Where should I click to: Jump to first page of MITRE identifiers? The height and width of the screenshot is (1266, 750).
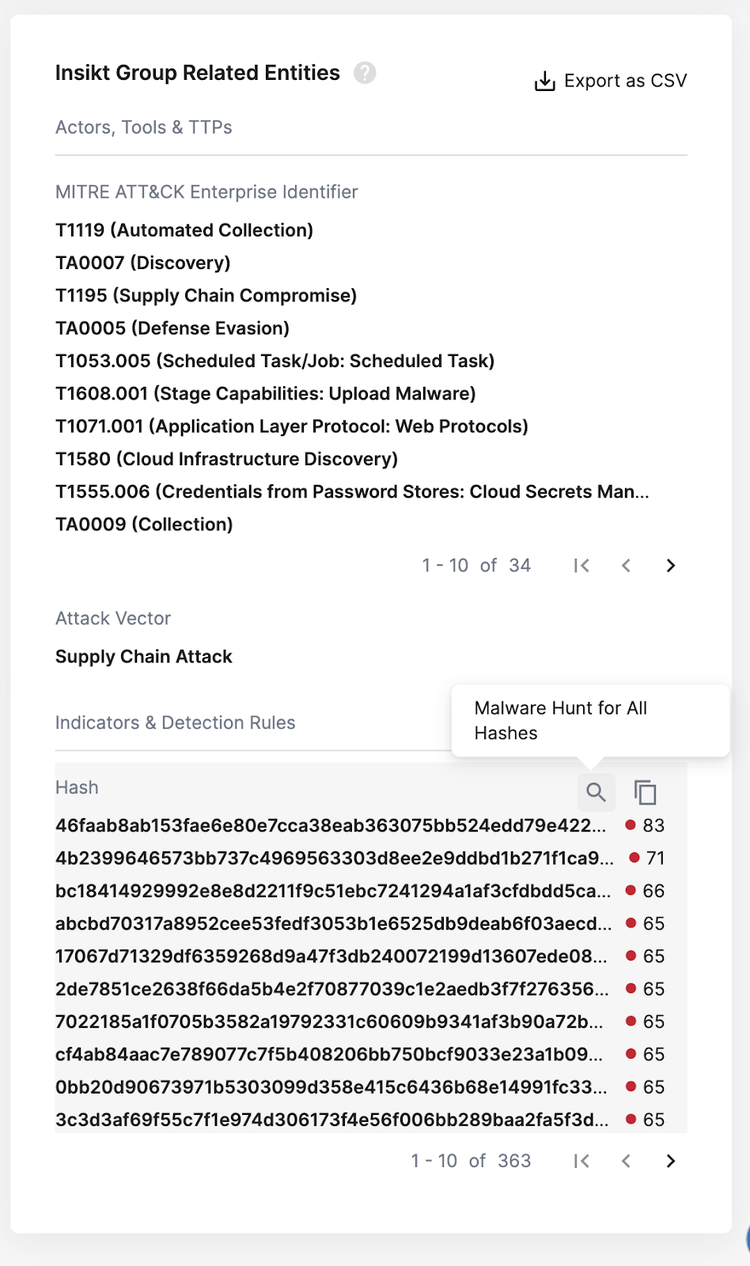click(x=582, y=566)
